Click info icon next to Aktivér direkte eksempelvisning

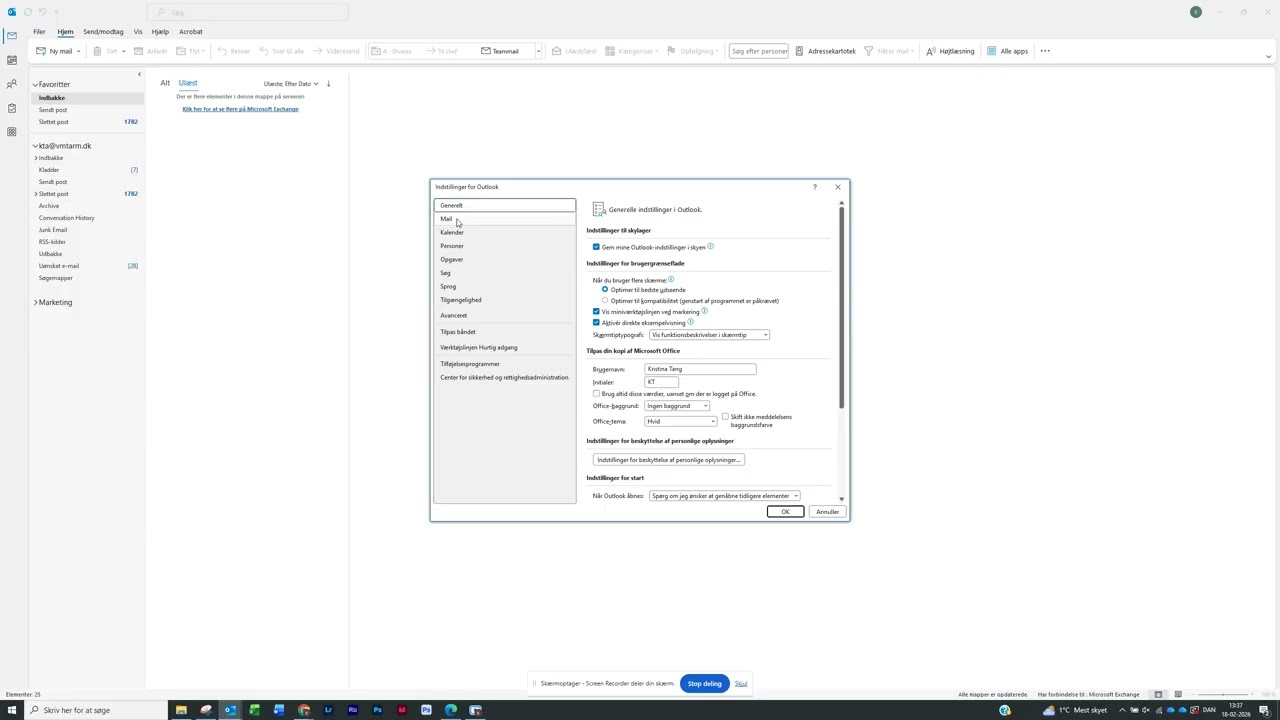click(x=691, y=322)
